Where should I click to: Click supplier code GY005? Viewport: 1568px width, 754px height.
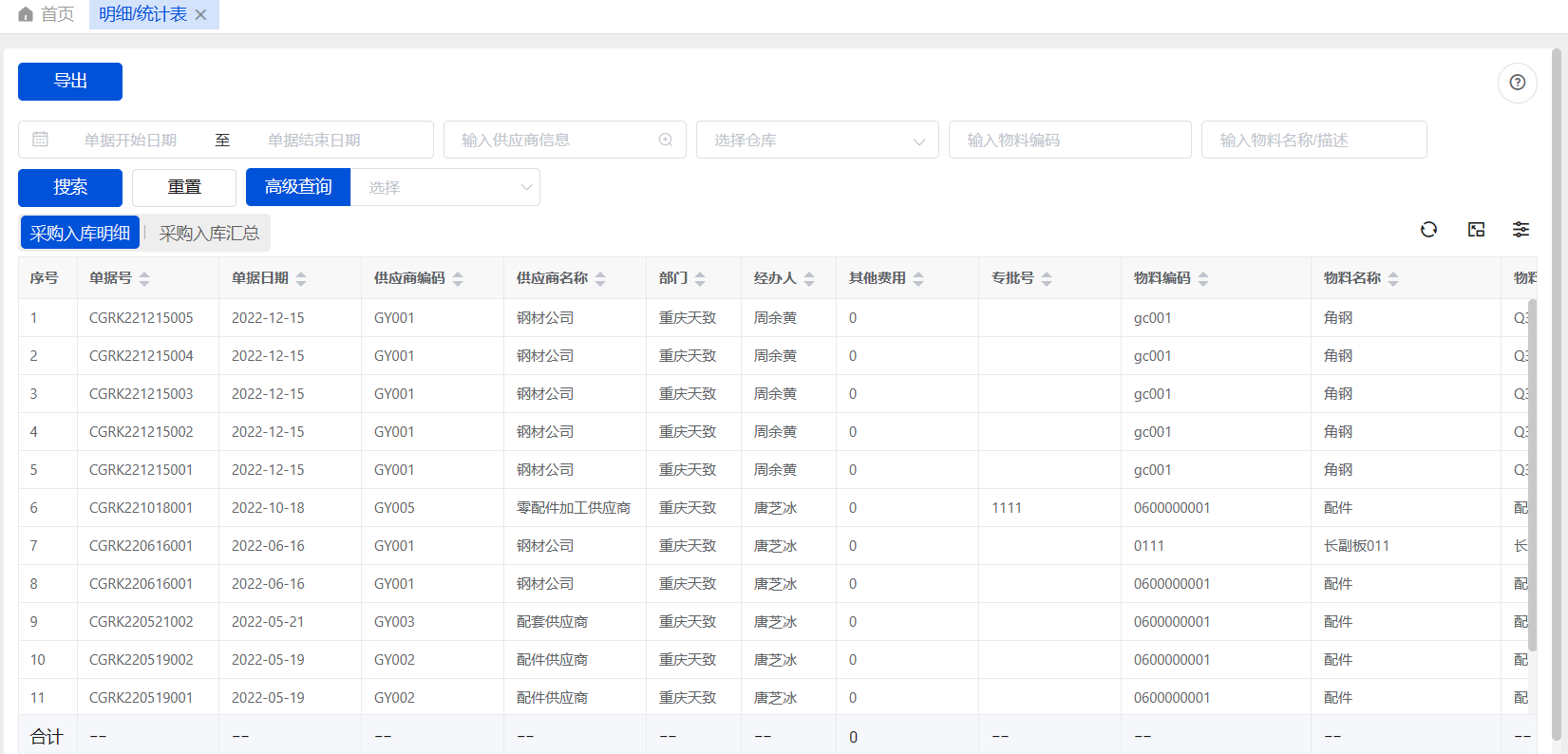394,508
